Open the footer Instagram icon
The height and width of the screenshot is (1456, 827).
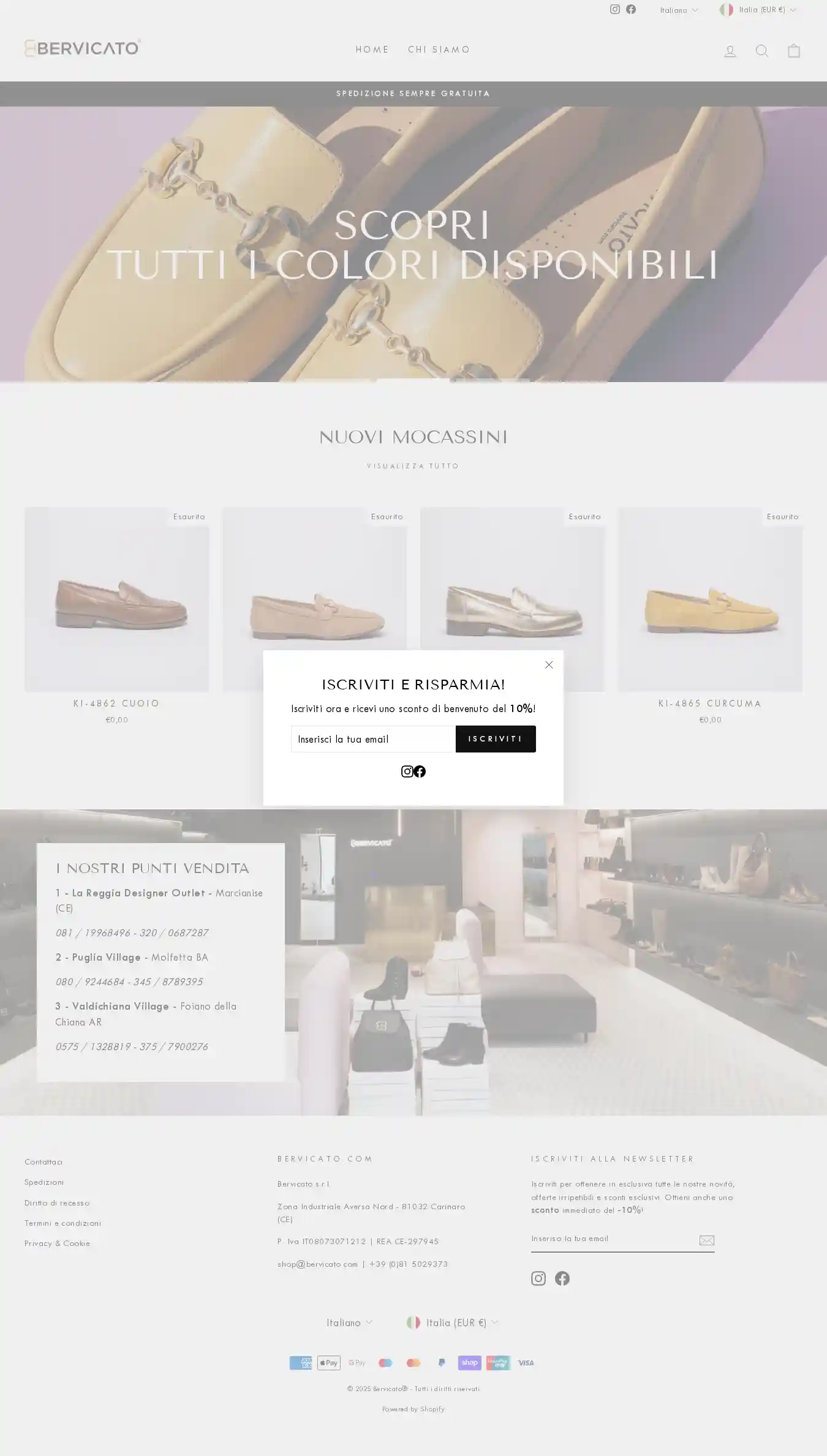click(x=538, y=1278)
